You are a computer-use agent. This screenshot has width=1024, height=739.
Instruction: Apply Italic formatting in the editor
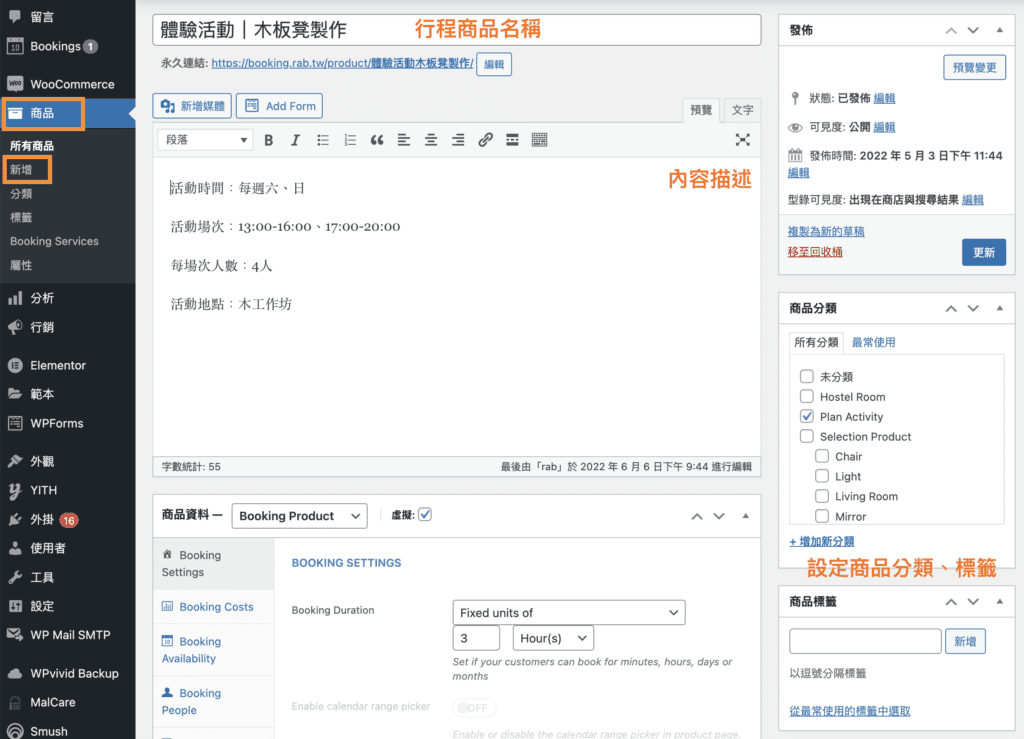pos(295,139)
